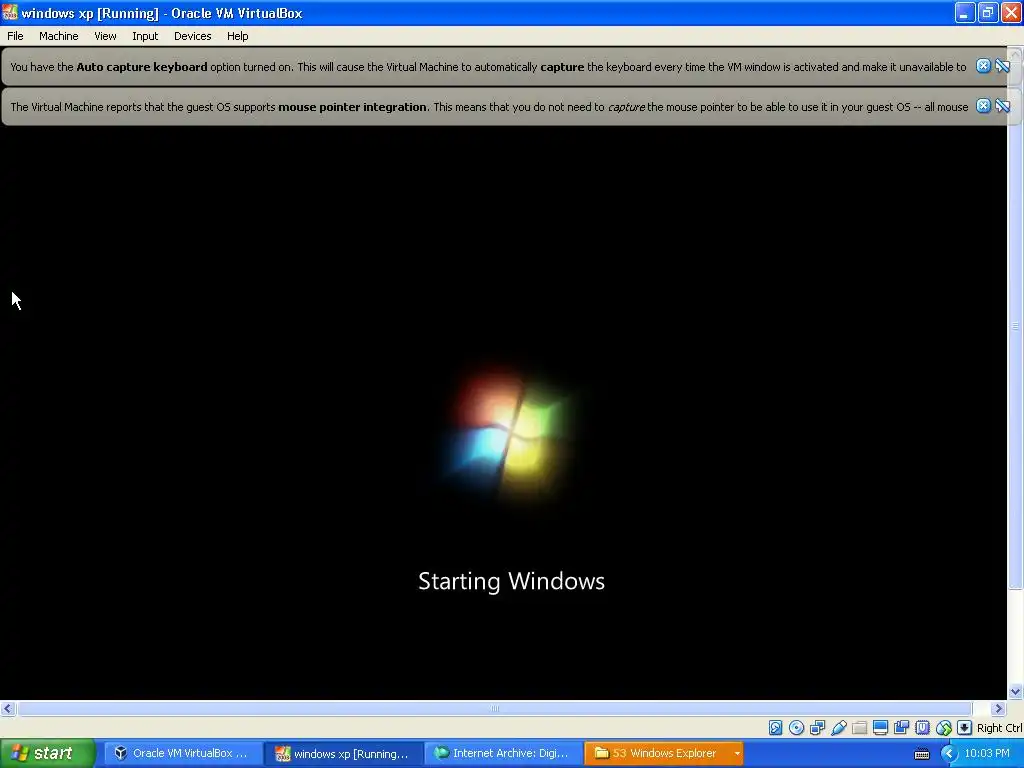Click the CPU virtualization chip status icon

pos(922,728)
